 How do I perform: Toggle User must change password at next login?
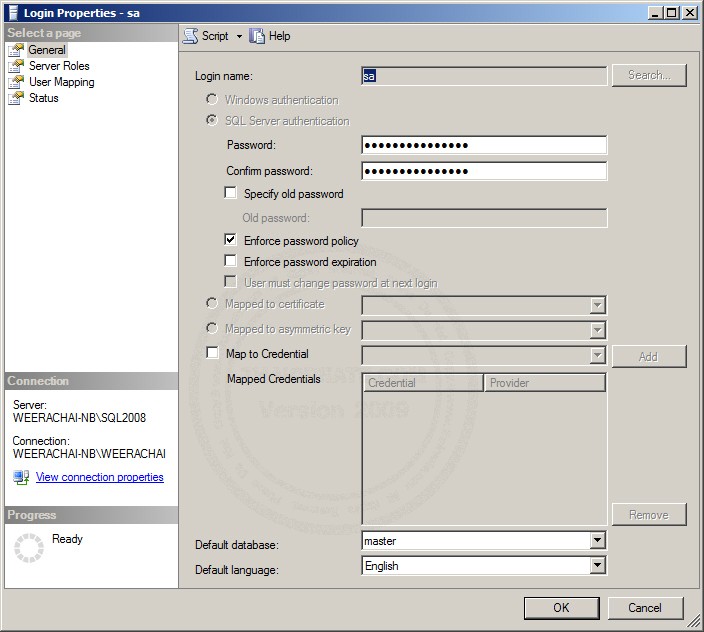(x=230, y=282)
